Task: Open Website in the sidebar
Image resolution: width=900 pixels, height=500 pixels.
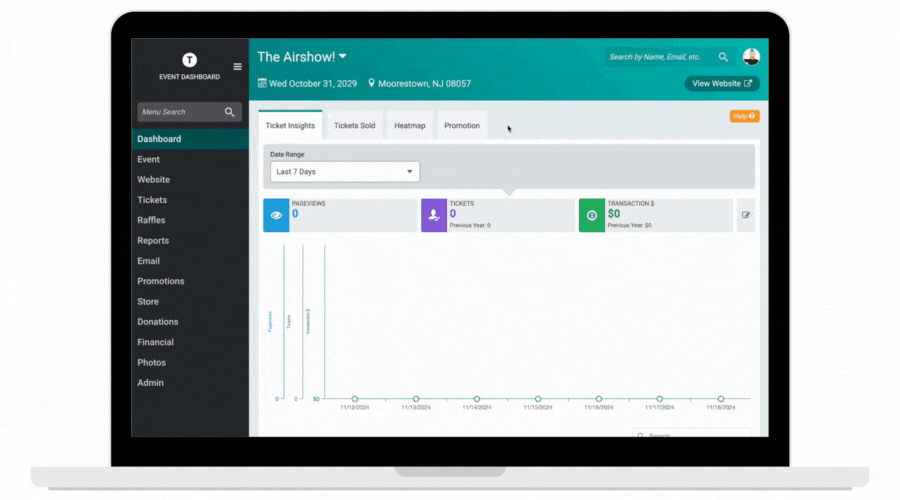Action: tap(190, 180)
